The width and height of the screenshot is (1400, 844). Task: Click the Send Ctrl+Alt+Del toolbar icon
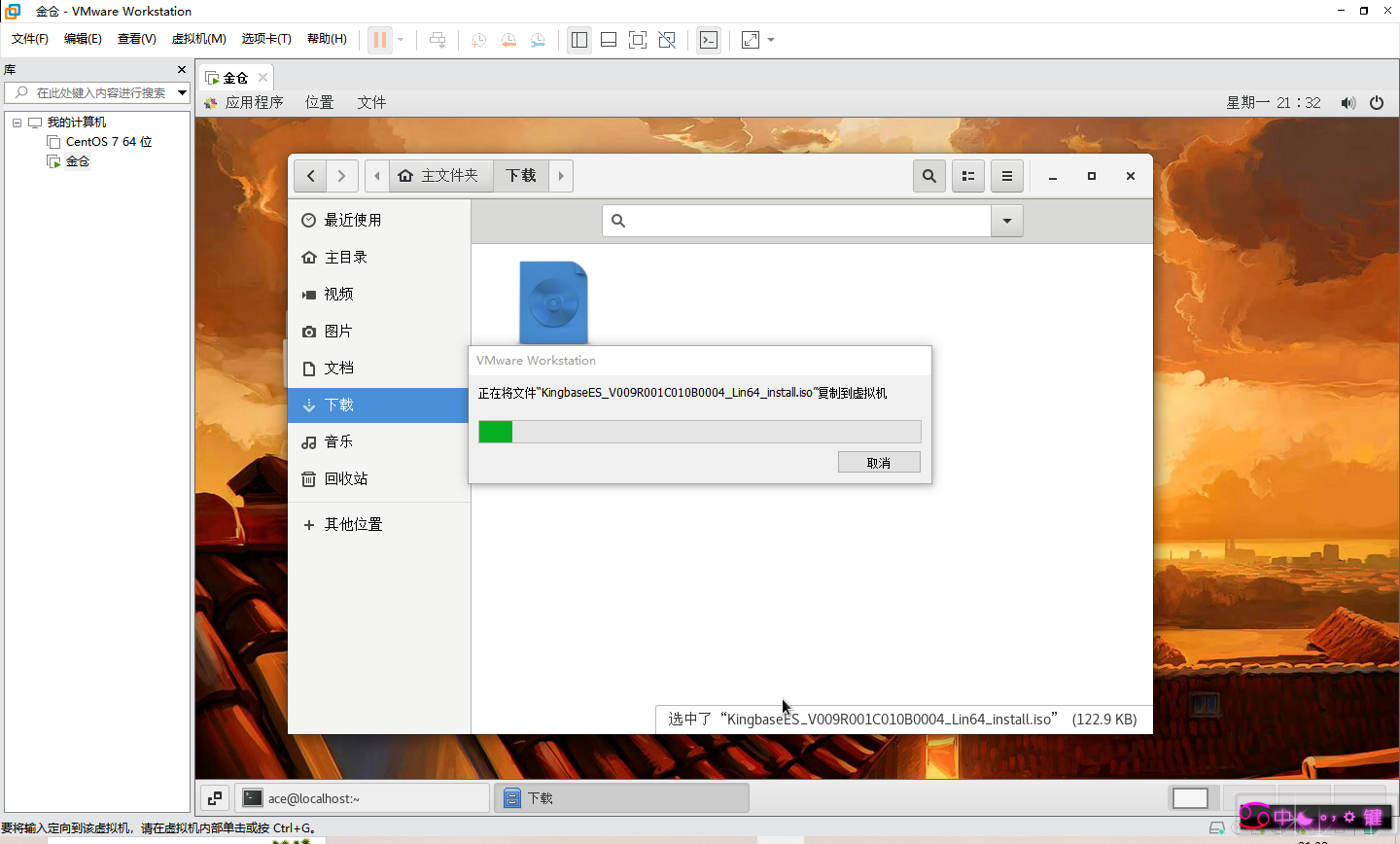(437, 40)
